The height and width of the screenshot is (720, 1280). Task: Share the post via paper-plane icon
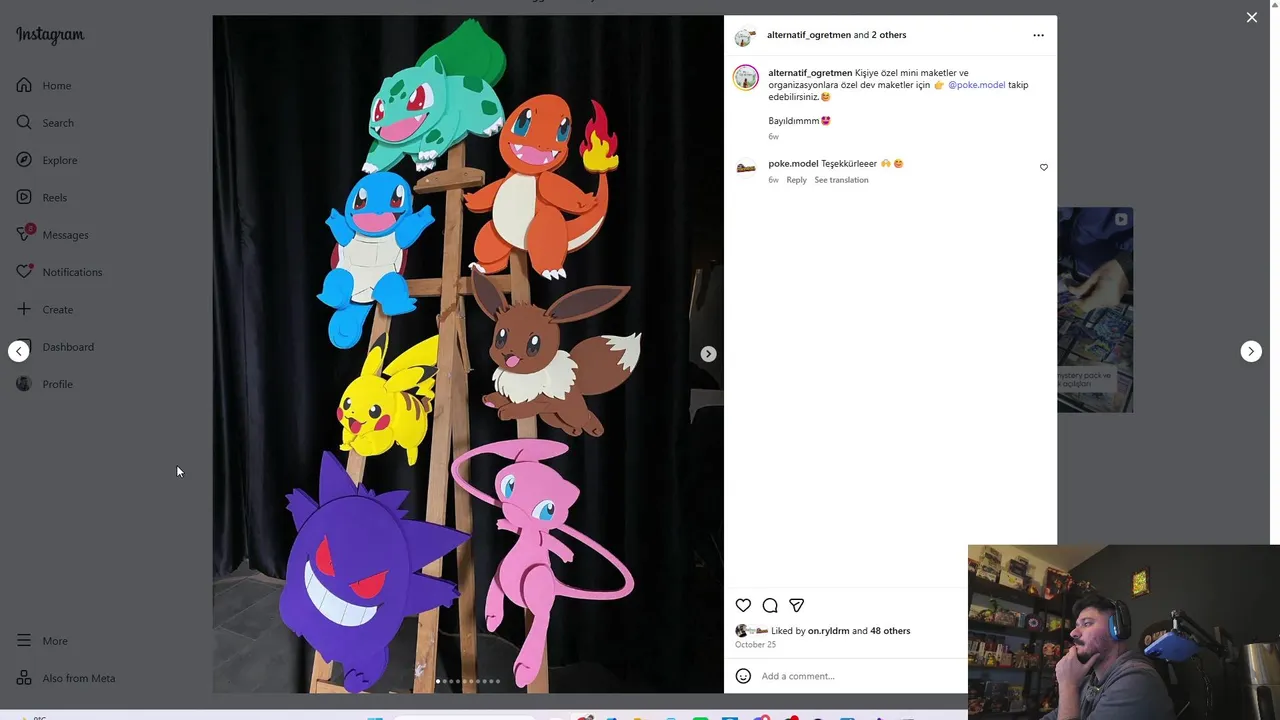797,605
